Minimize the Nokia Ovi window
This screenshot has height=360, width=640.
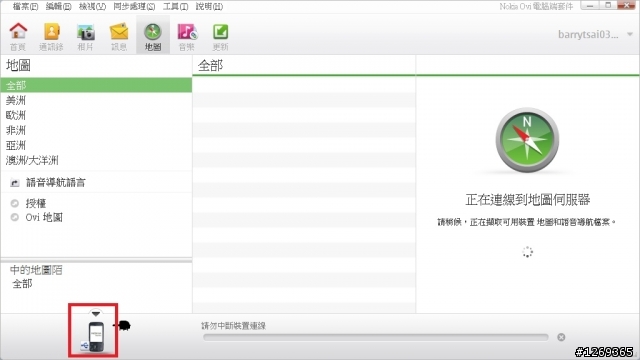coord(591,5)
